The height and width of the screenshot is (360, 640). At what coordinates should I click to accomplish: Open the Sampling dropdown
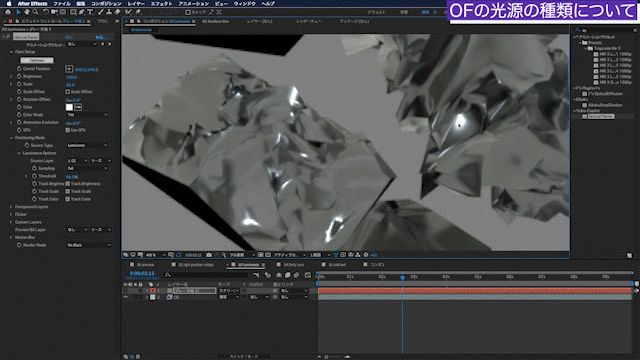tap(87, 168)
